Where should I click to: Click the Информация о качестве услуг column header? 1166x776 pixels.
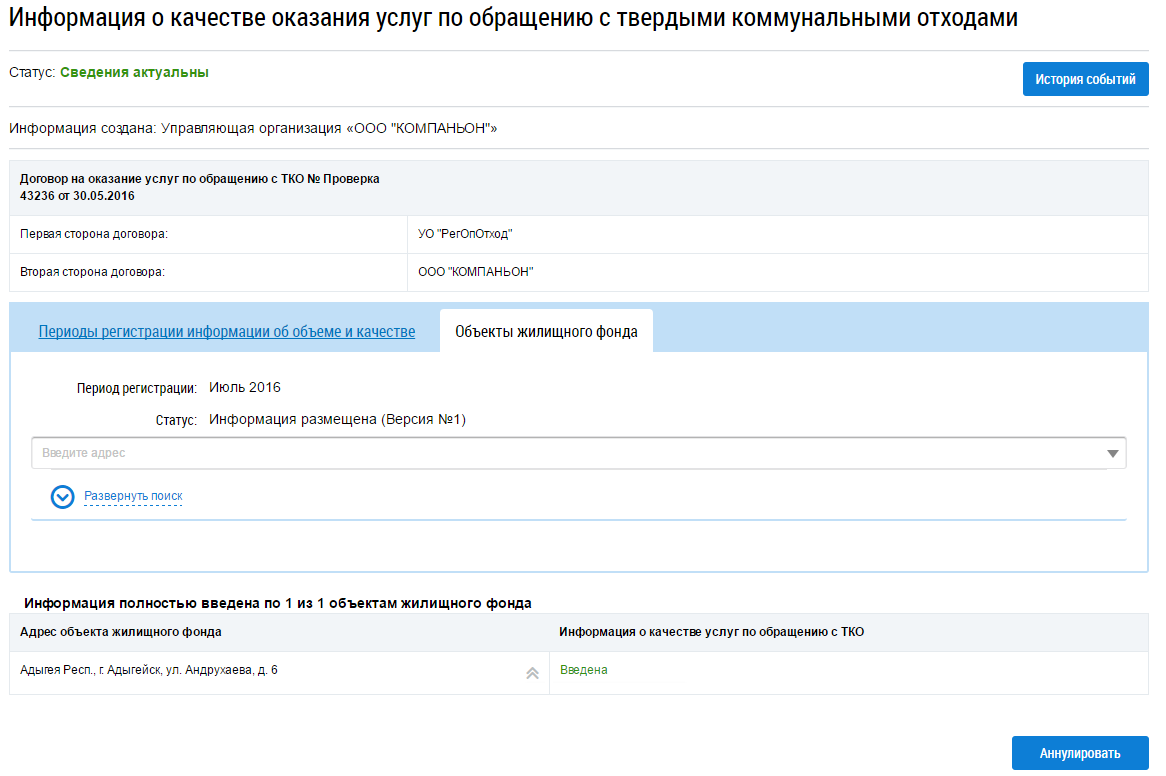pyautogui.click(x=711, y=632)
